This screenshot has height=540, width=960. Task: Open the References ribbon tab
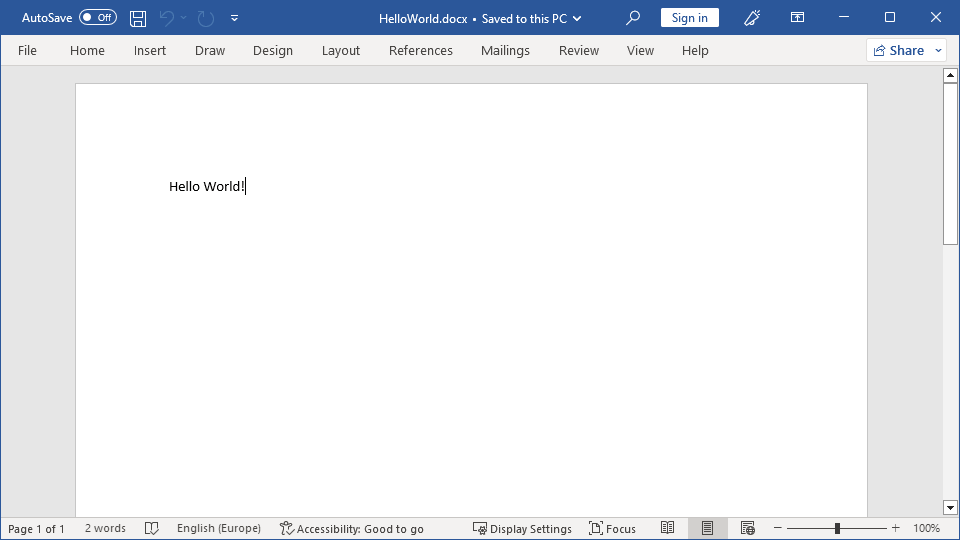click(420, 50)
